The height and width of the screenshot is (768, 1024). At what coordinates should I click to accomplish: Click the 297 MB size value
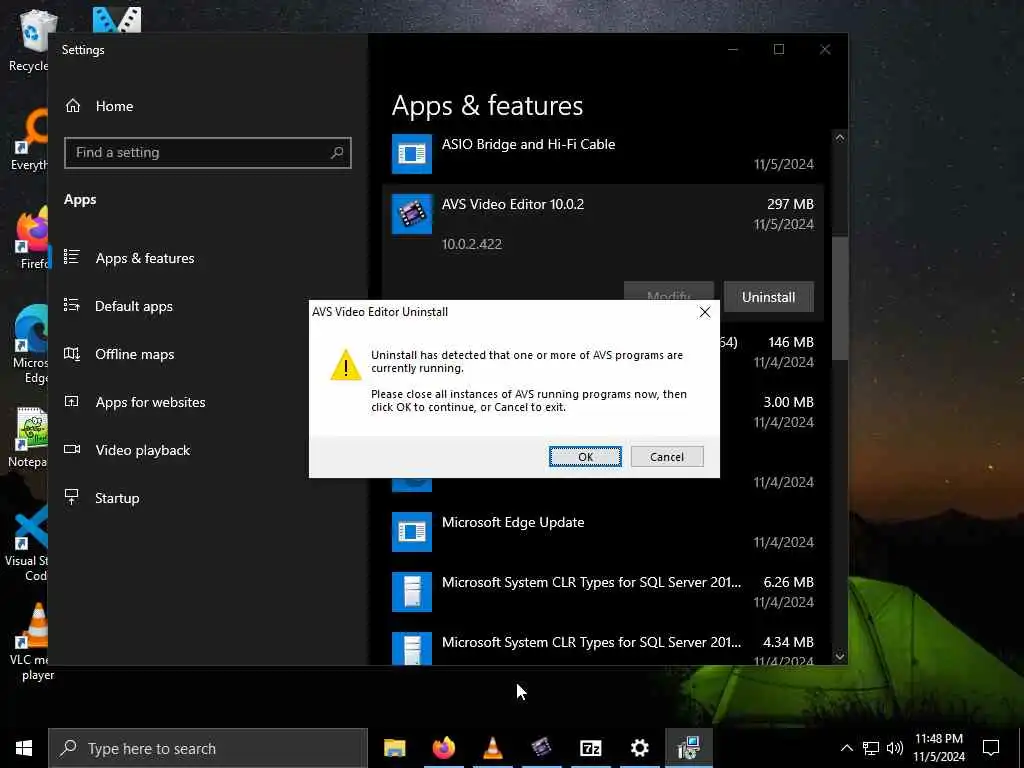tap(790, 204)
